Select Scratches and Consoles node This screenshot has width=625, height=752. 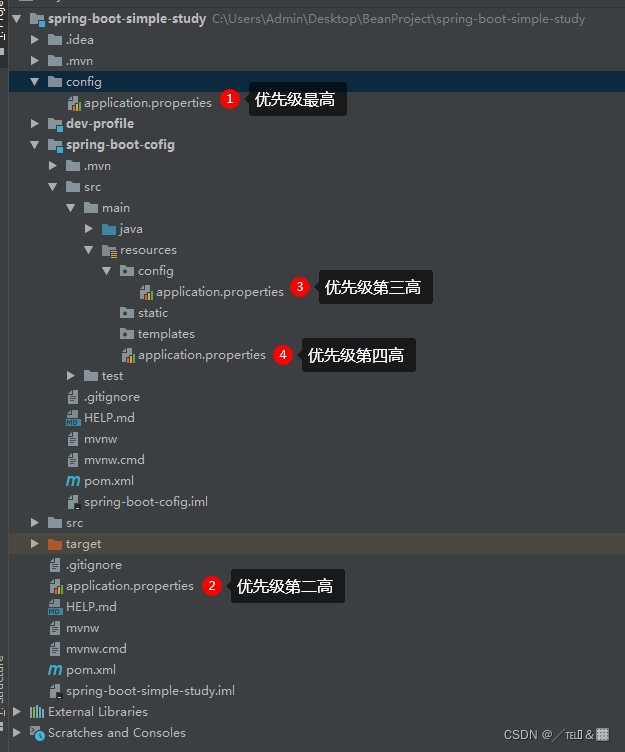tap(117, 733)
